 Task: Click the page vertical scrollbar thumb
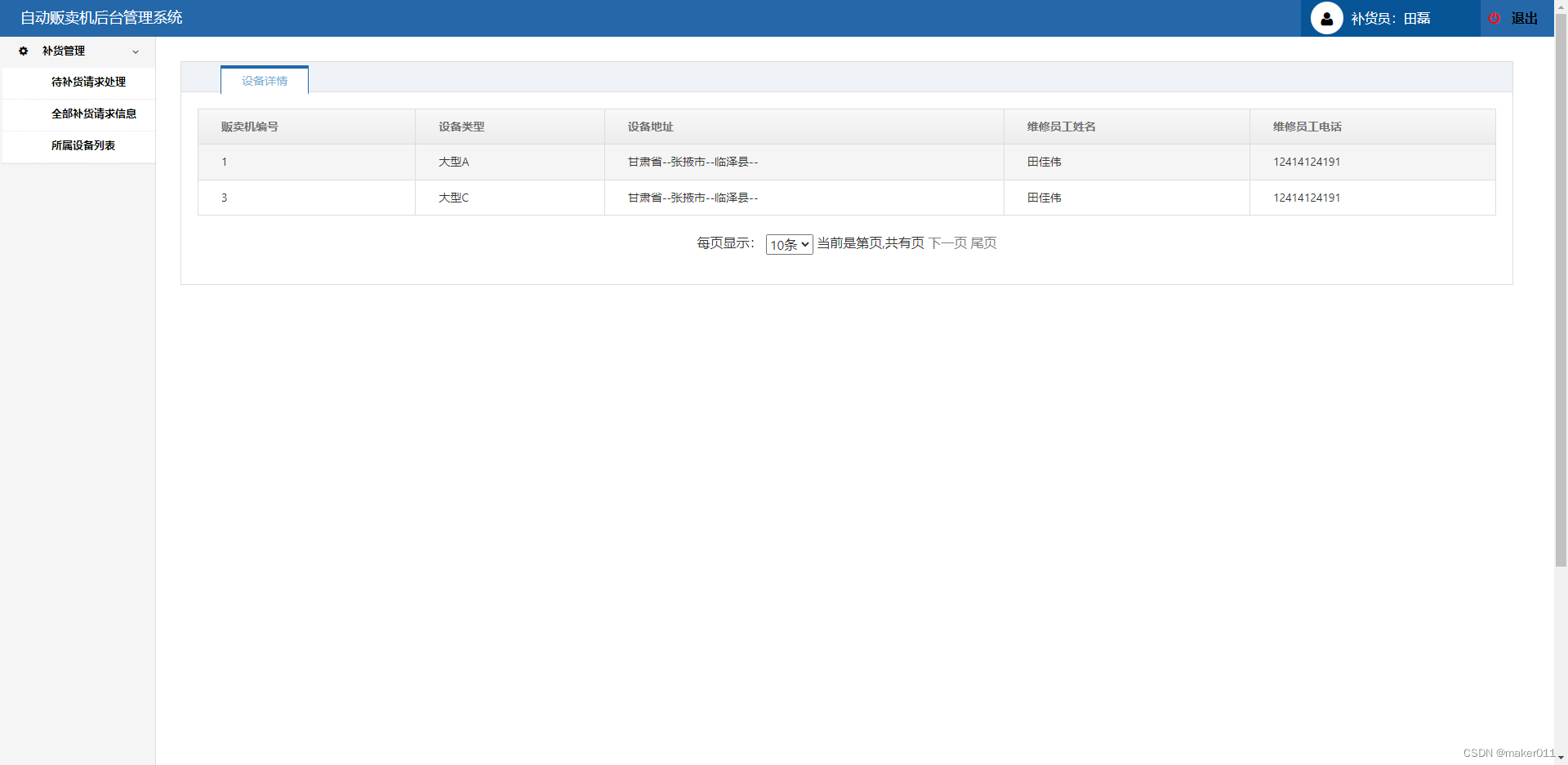[x=1561, y=290]
